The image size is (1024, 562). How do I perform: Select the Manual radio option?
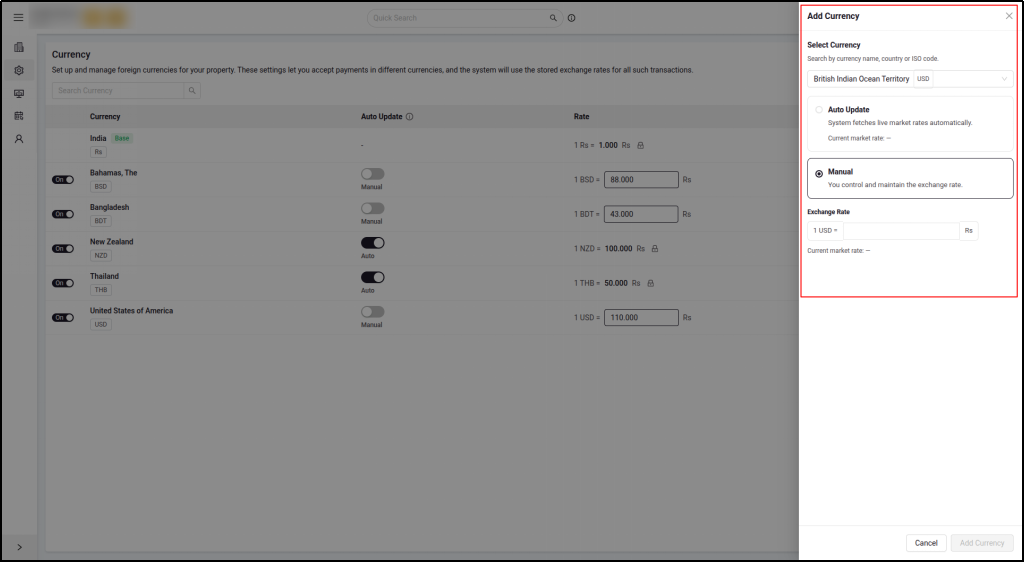pos(819,174)
